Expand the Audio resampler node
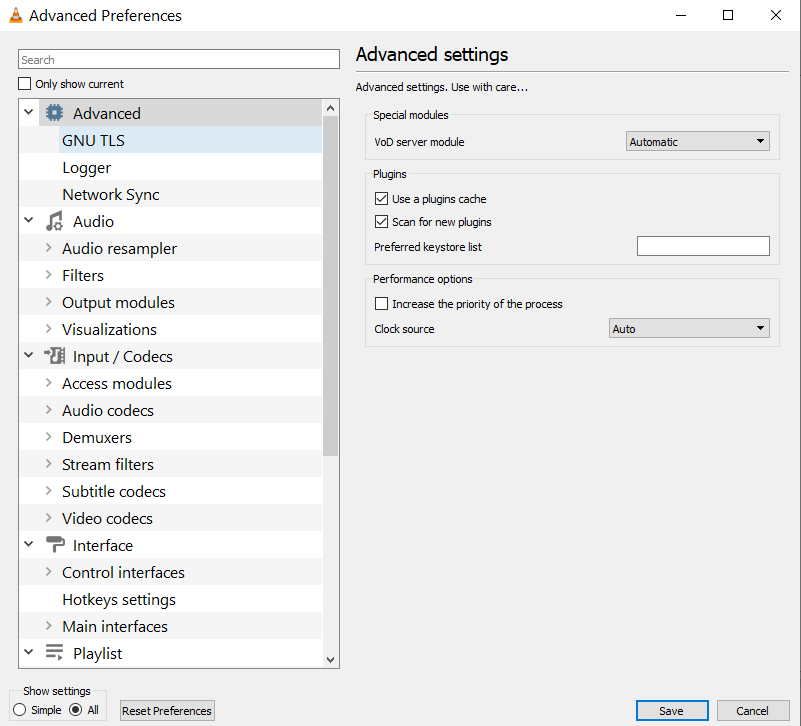801x726 pixels. coord(49,248)
